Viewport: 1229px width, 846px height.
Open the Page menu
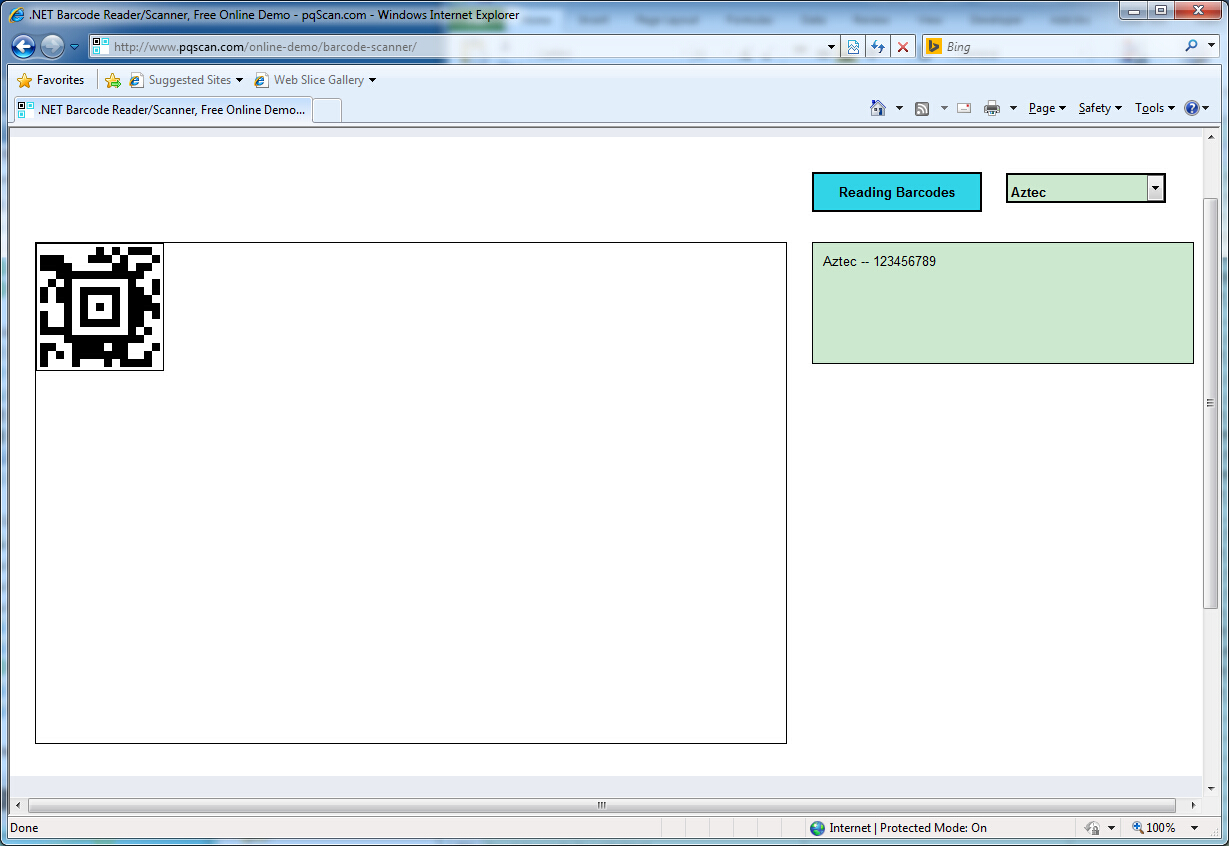tap(1047, 108)
